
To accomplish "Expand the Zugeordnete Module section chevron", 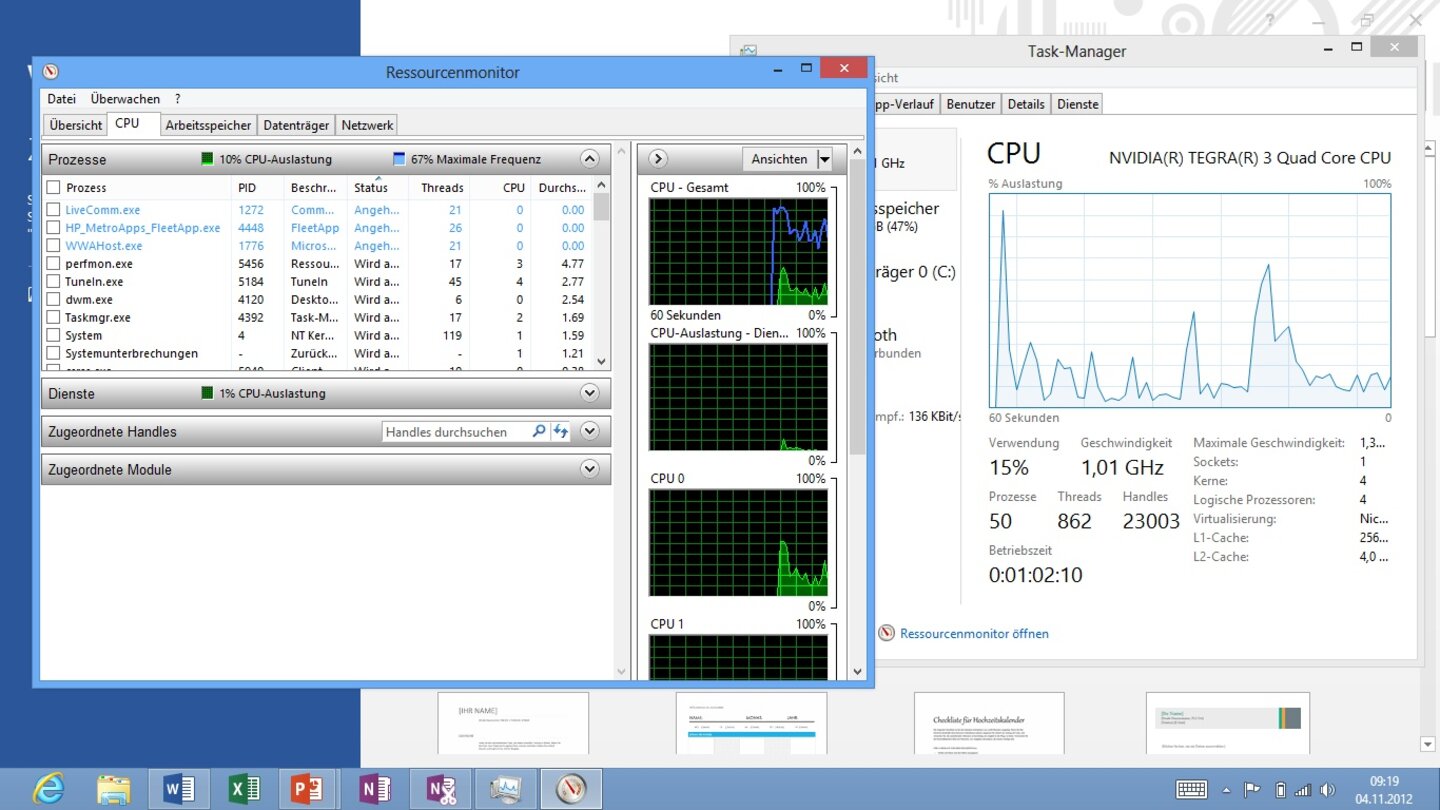I will [x=589, y=469].
